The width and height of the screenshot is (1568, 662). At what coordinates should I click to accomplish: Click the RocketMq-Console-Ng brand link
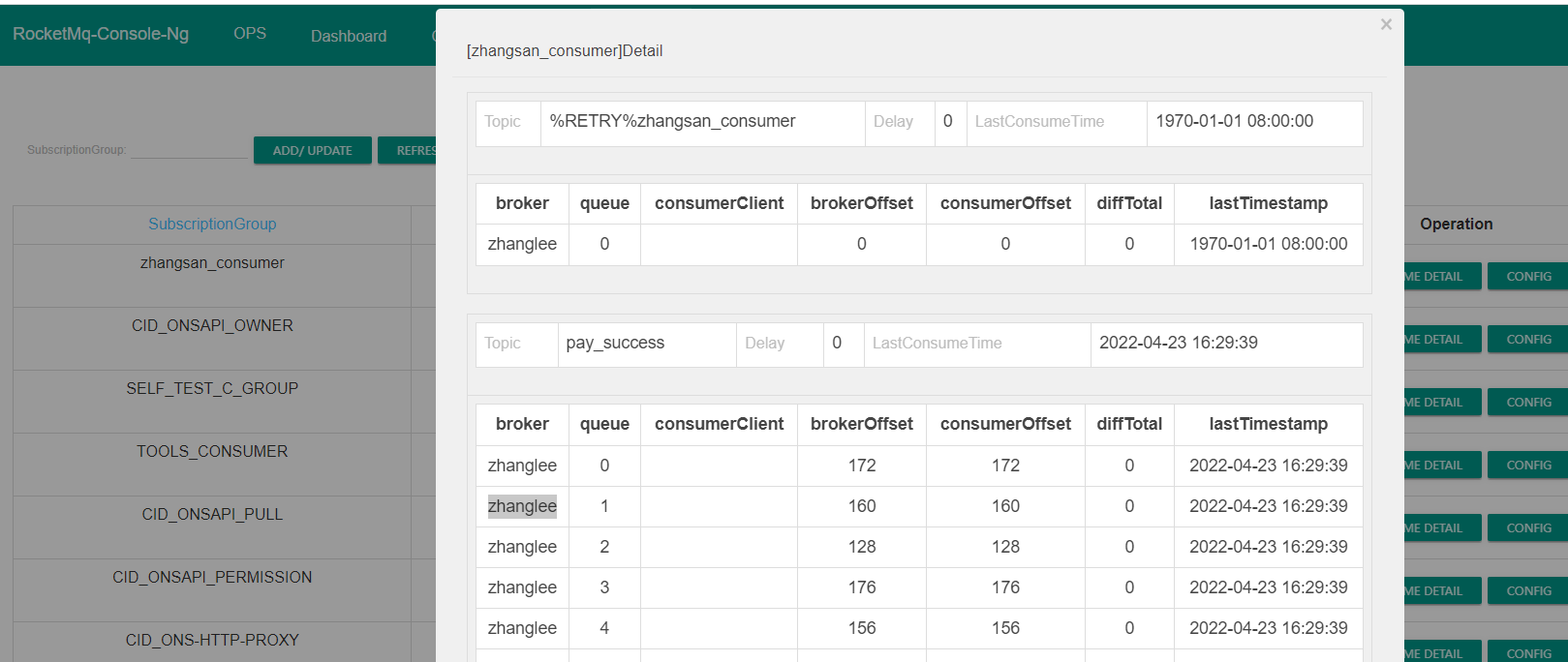(101, 34)
